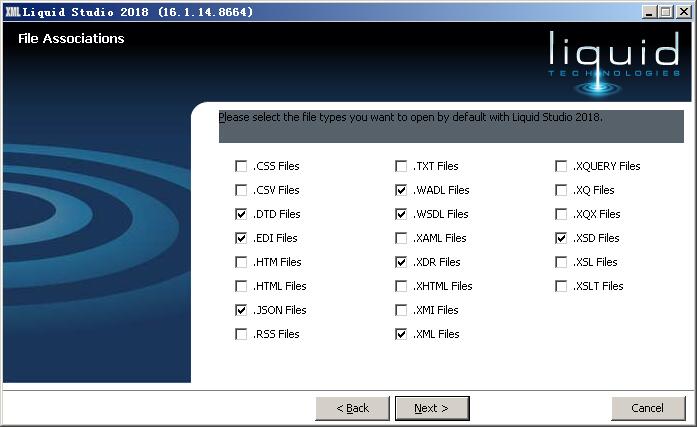
Task: Check the .XSL Files box
Action: [x=561, y=262]
